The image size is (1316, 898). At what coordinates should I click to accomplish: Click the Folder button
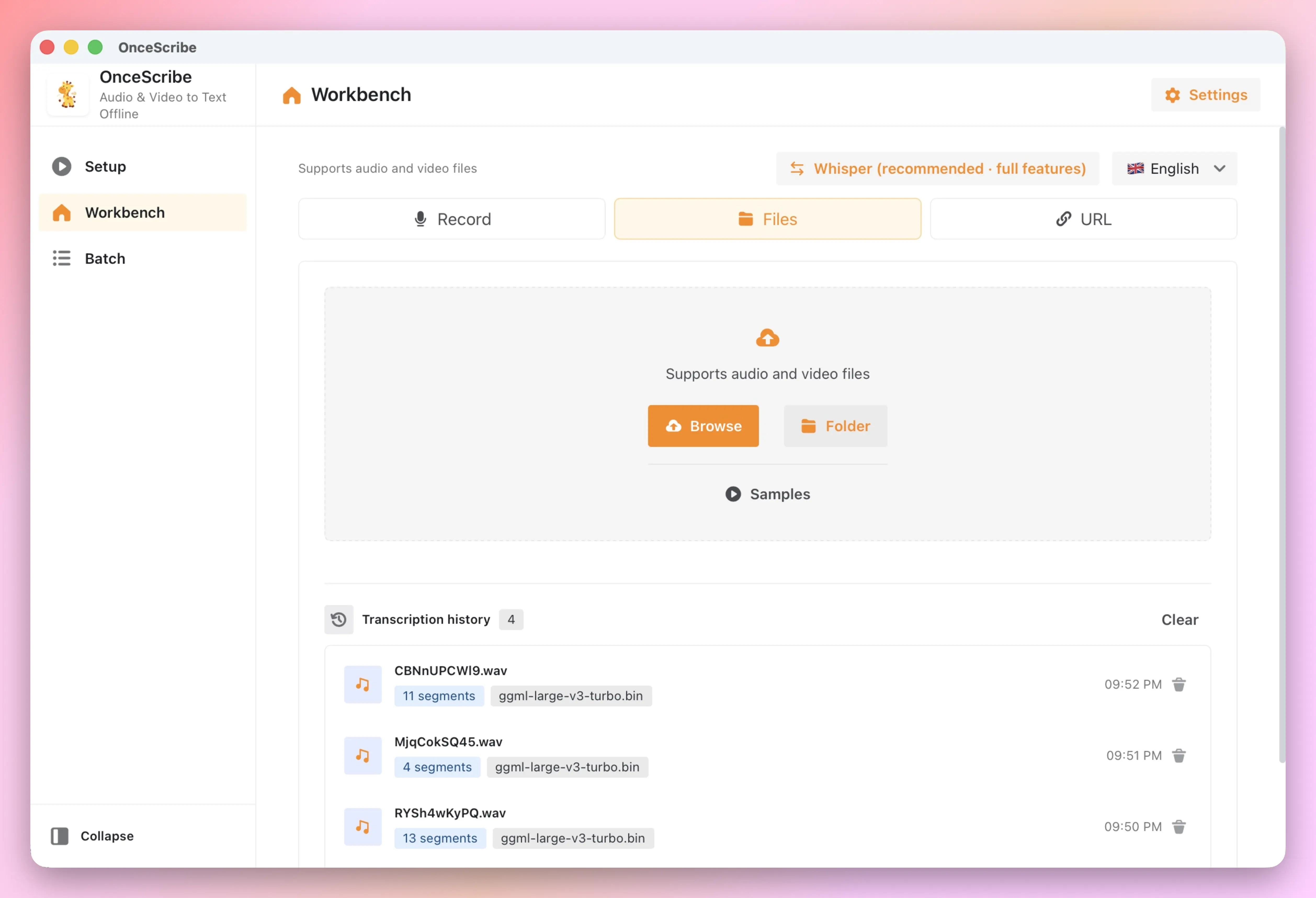835,426
